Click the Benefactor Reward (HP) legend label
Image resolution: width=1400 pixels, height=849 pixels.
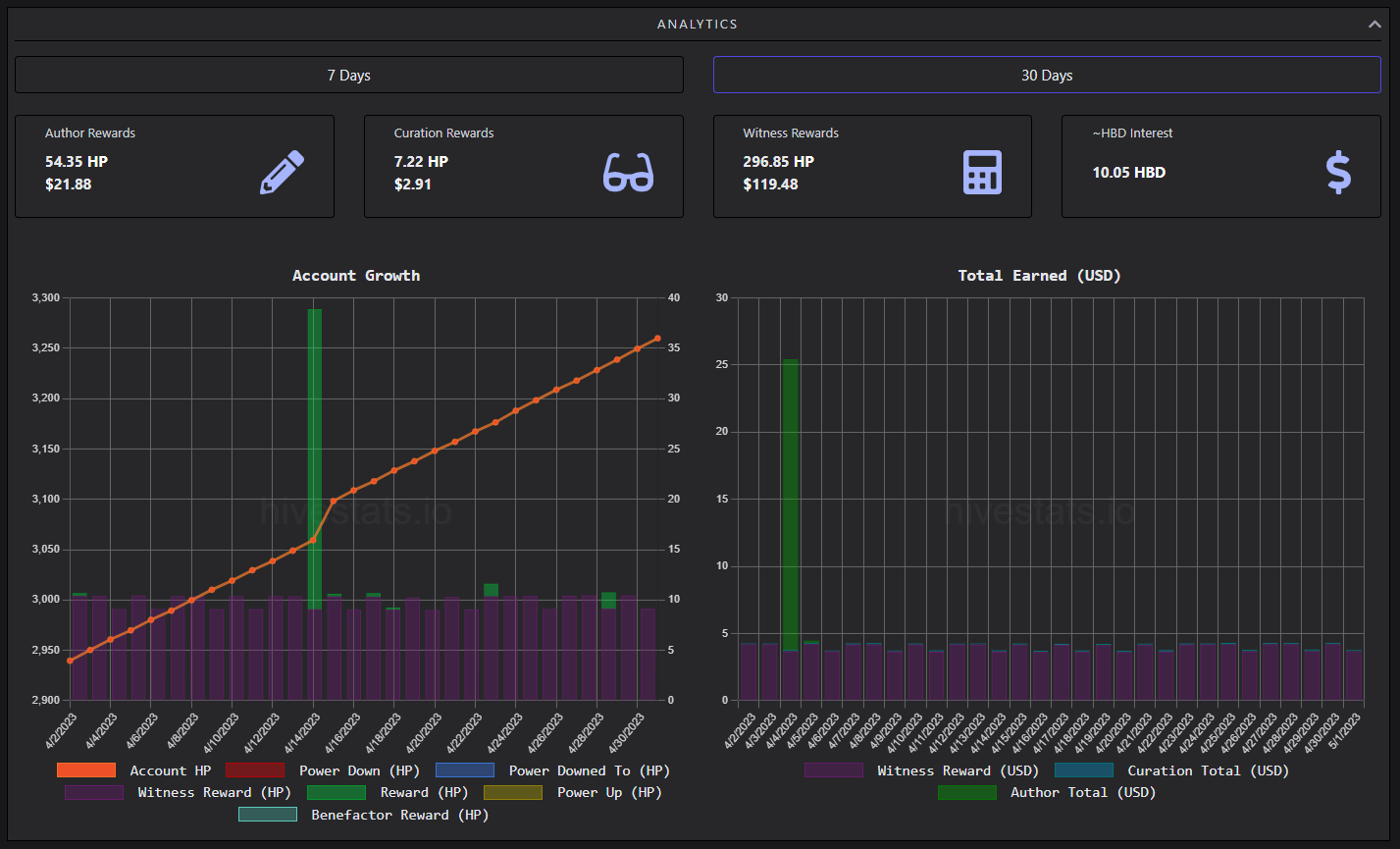click(400, 815)
